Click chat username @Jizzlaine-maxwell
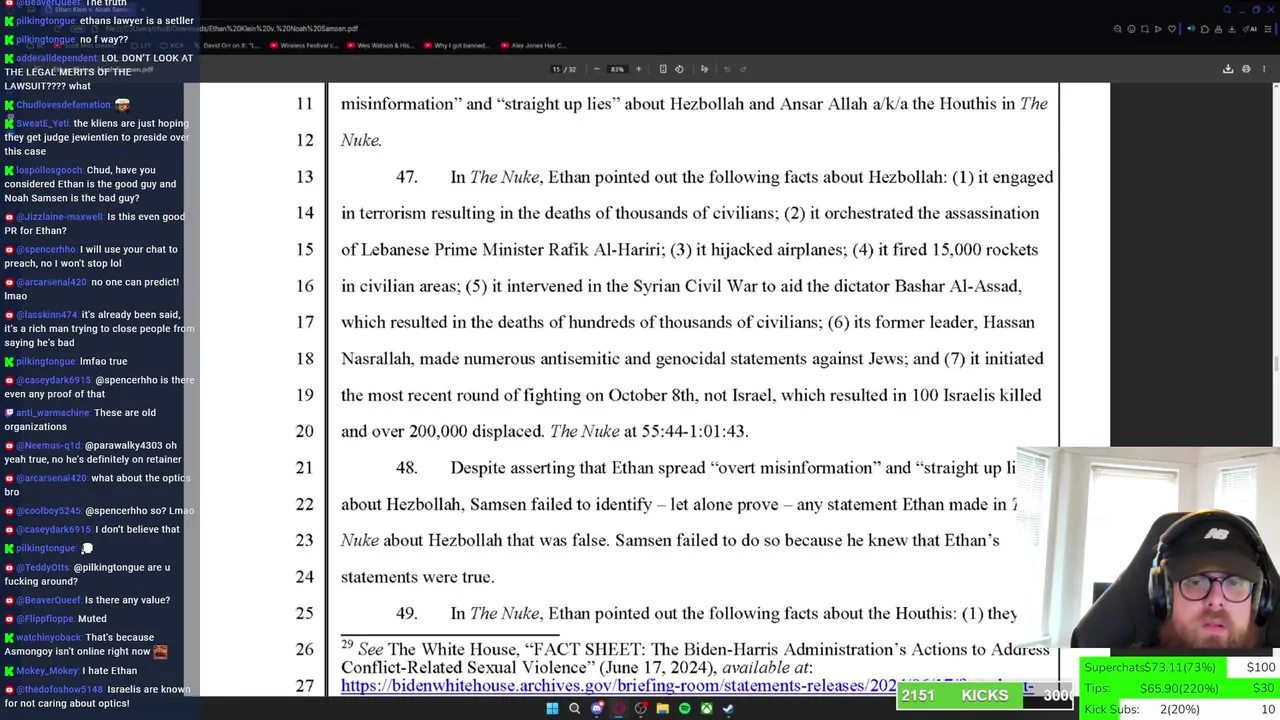Image resolution: width=1280 pixels, height=720 pixels. pos(59,217)
